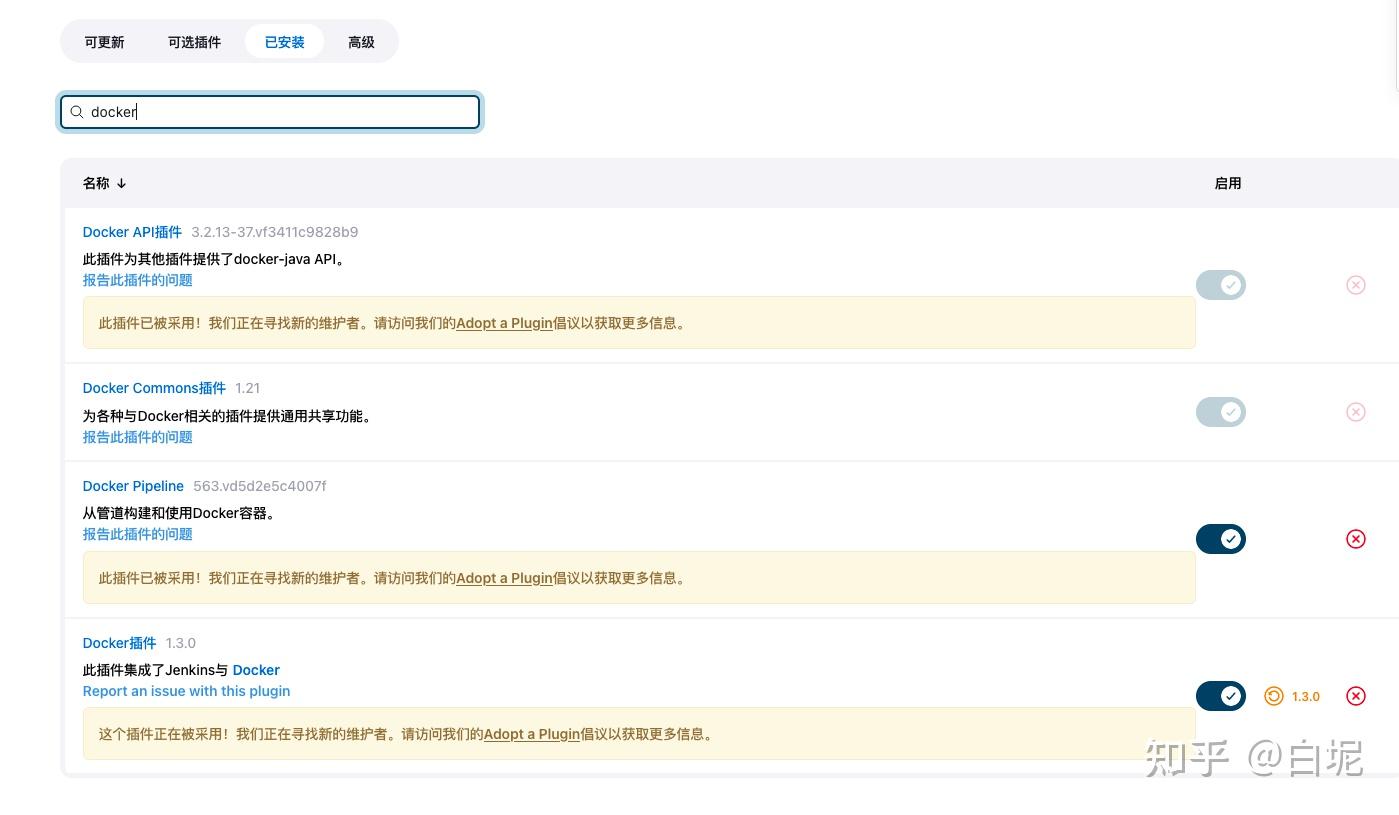Screen dimensions: 1399x815
Task: Sort by 名称 column arrow
Action: coord(121,183)
